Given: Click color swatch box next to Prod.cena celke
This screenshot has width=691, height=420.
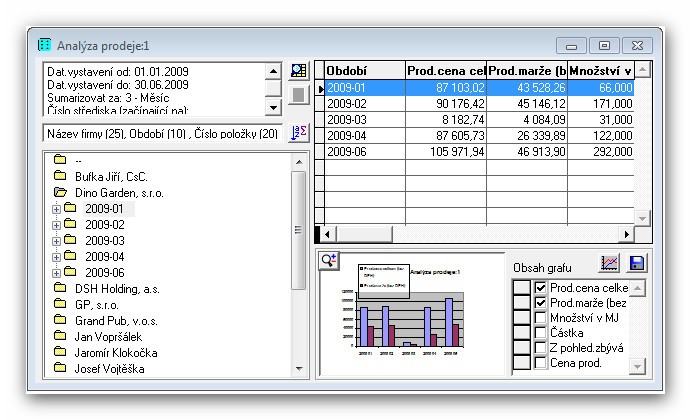Looking at the screenshot, I should (x=521, y=288).
